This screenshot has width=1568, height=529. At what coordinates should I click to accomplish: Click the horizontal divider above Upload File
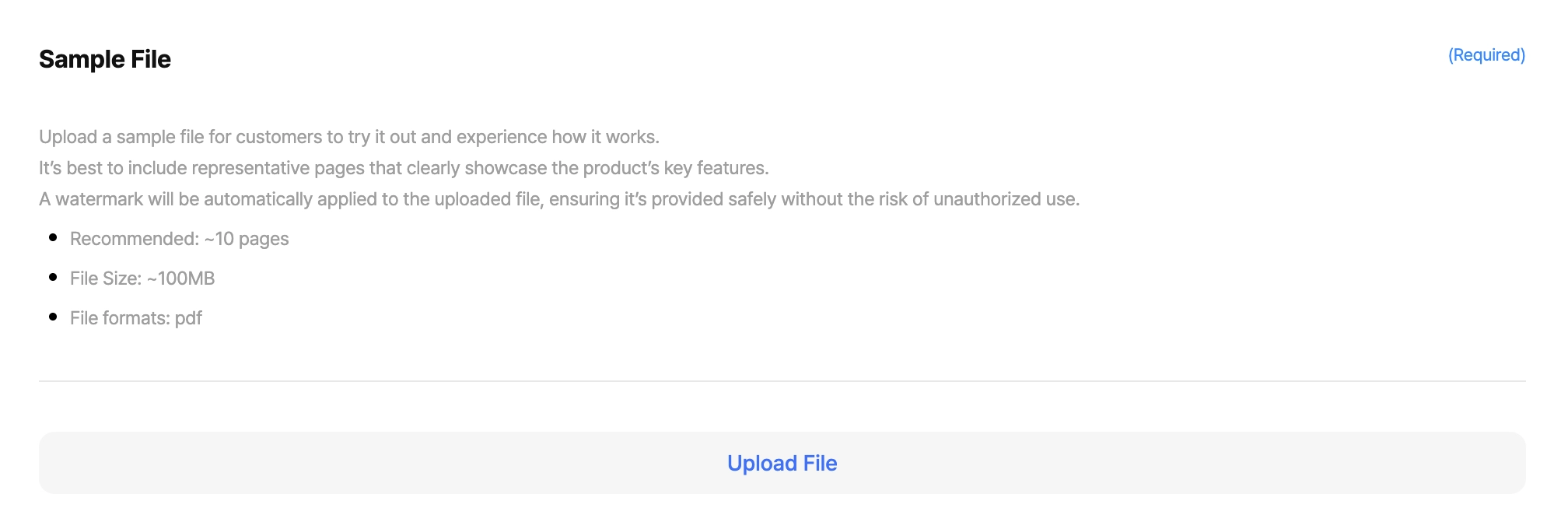click(x=782, y=381)
